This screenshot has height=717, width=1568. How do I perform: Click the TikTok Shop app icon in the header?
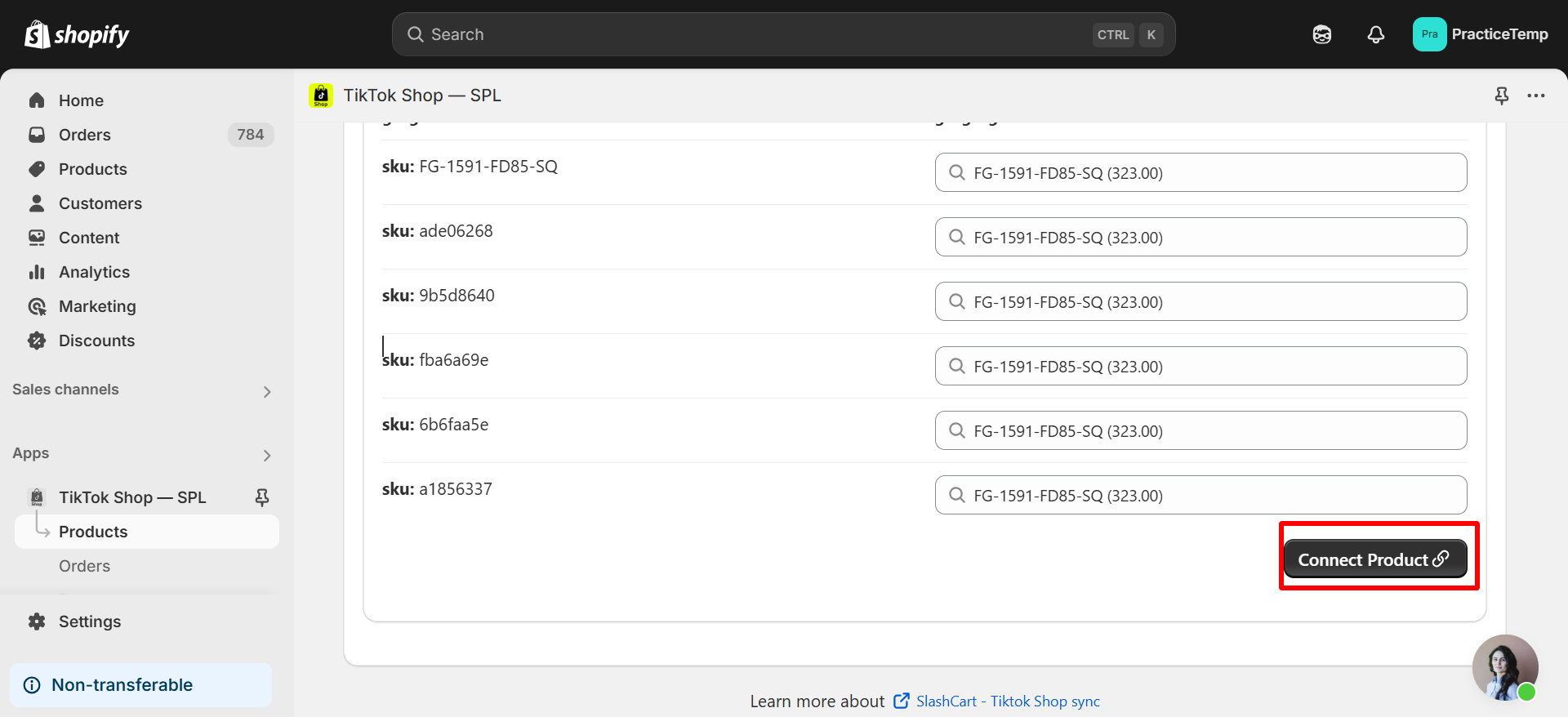tap(321, 96)
